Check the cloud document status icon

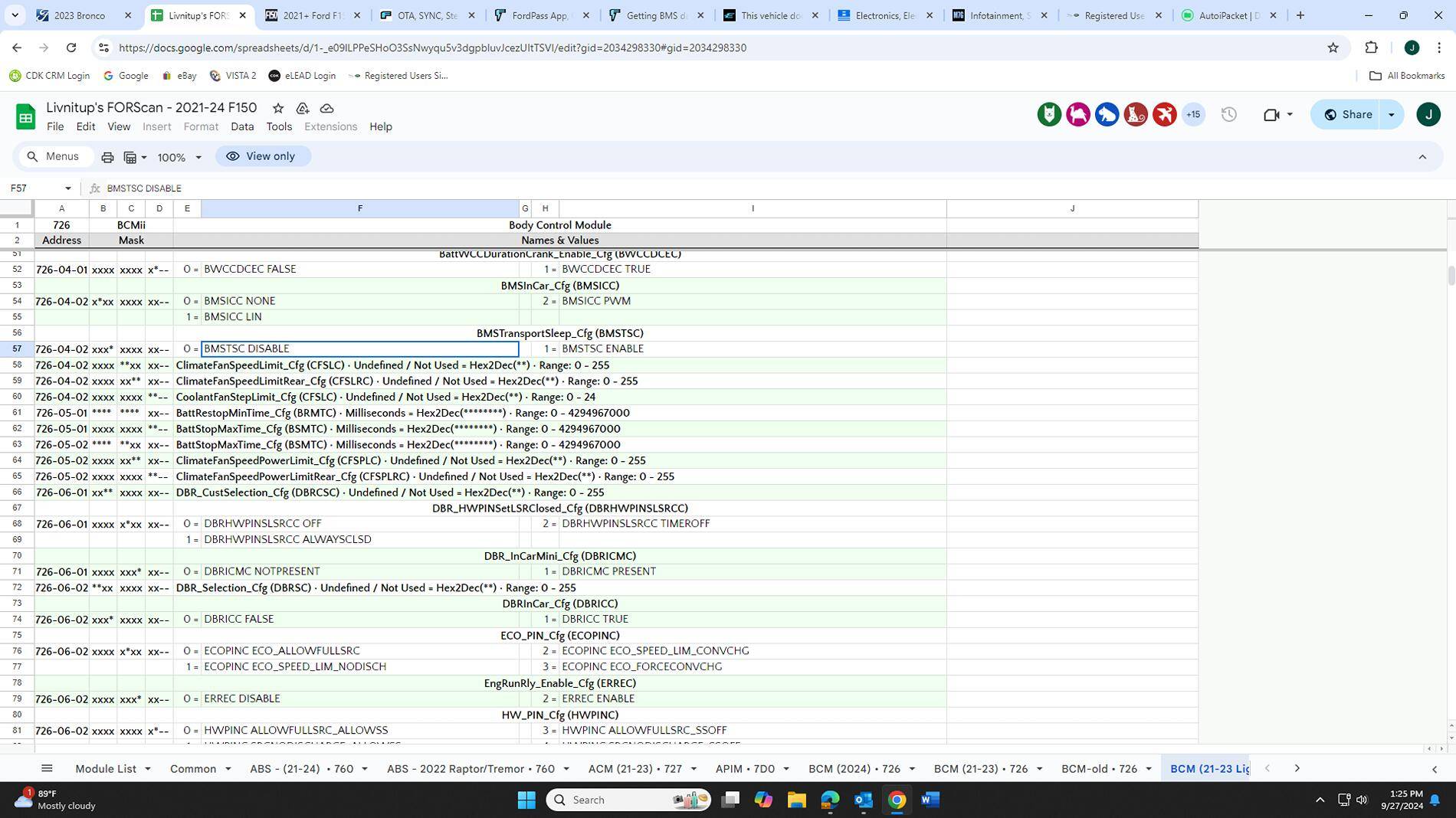tap(327, 108)
